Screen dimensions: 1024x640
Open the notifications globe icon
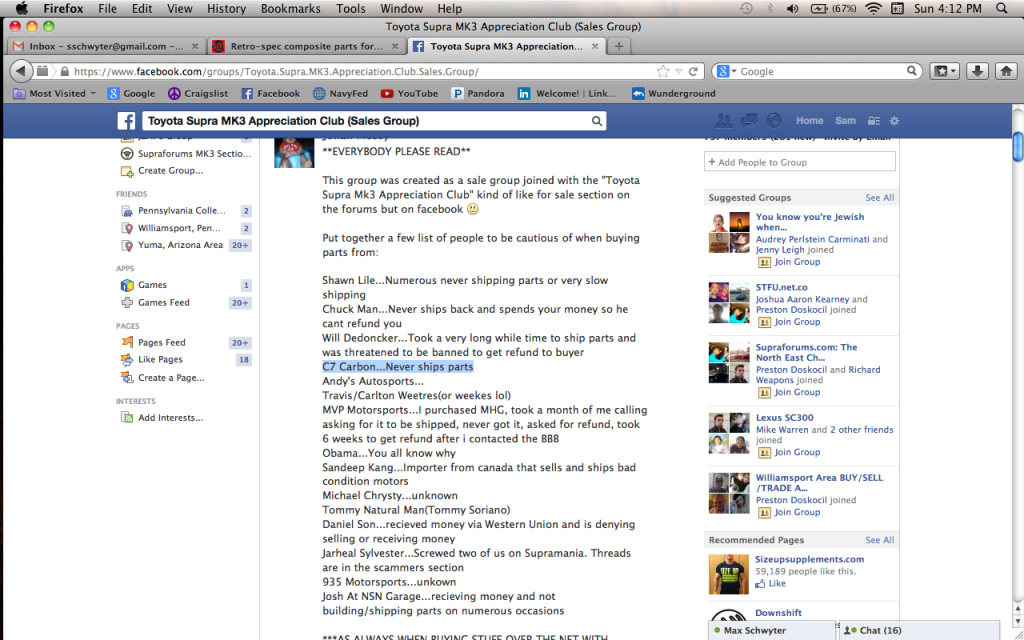pyautogui.click(x=774, y=121)
